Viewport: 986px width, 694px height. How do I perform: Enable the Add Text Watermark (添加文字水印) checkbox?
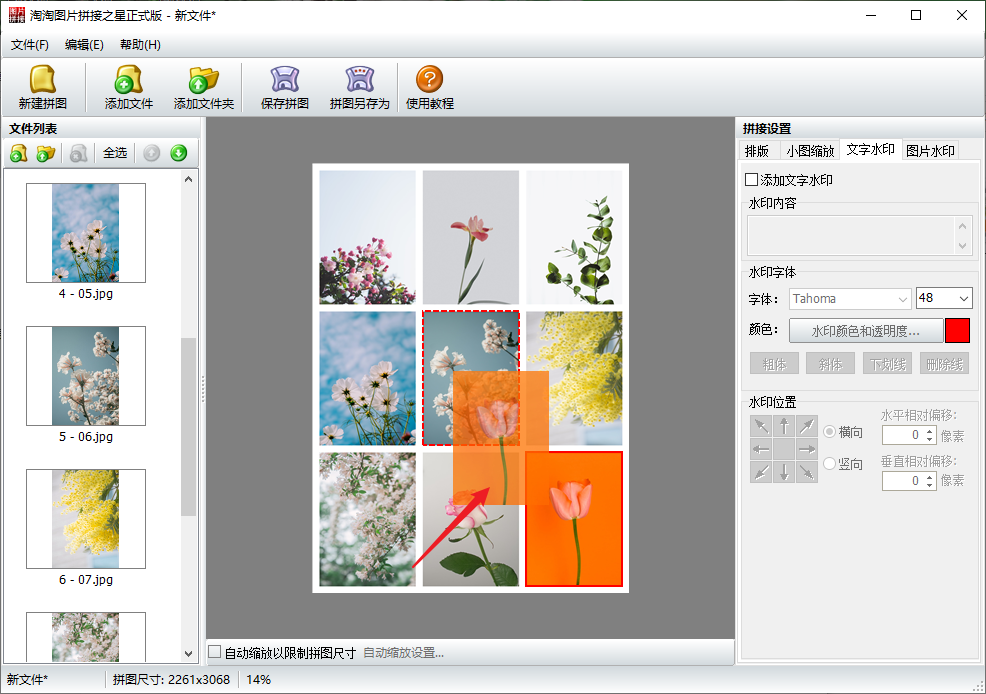751,180
